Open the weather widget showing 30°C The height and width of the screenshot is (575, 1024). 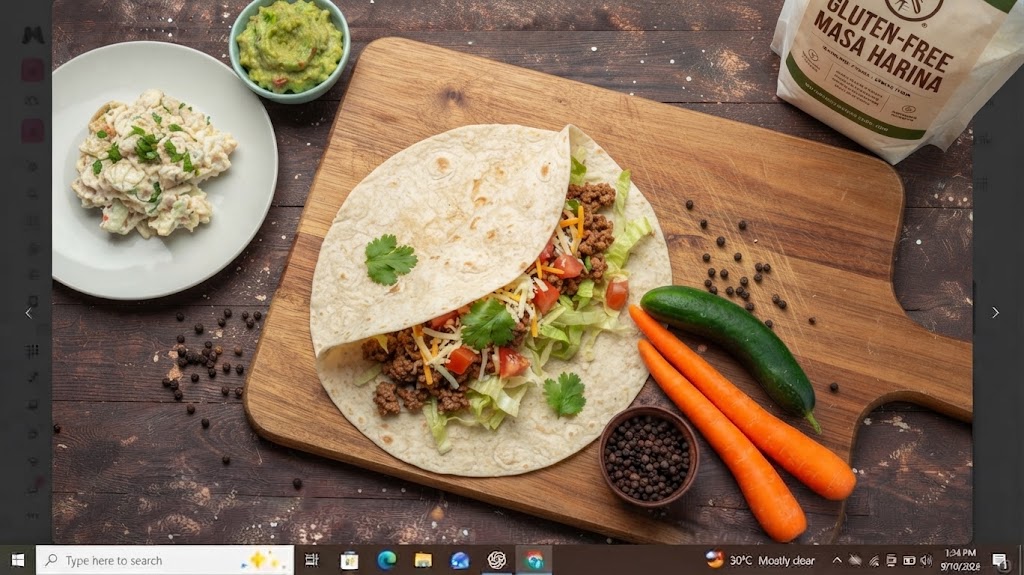coord(761,560)
